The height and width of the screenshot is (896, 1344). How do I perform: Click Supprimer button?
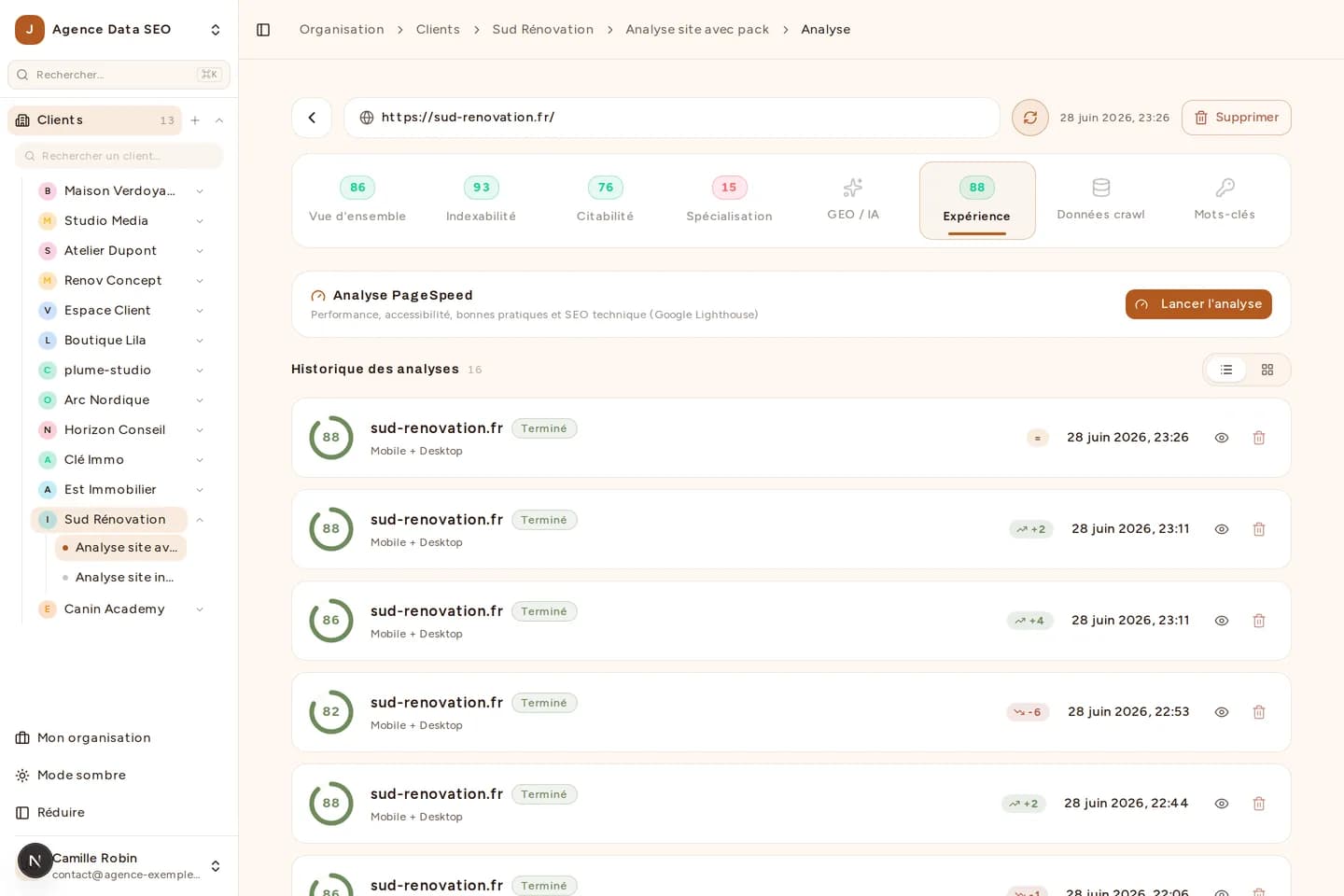[x=1237, y=118]
